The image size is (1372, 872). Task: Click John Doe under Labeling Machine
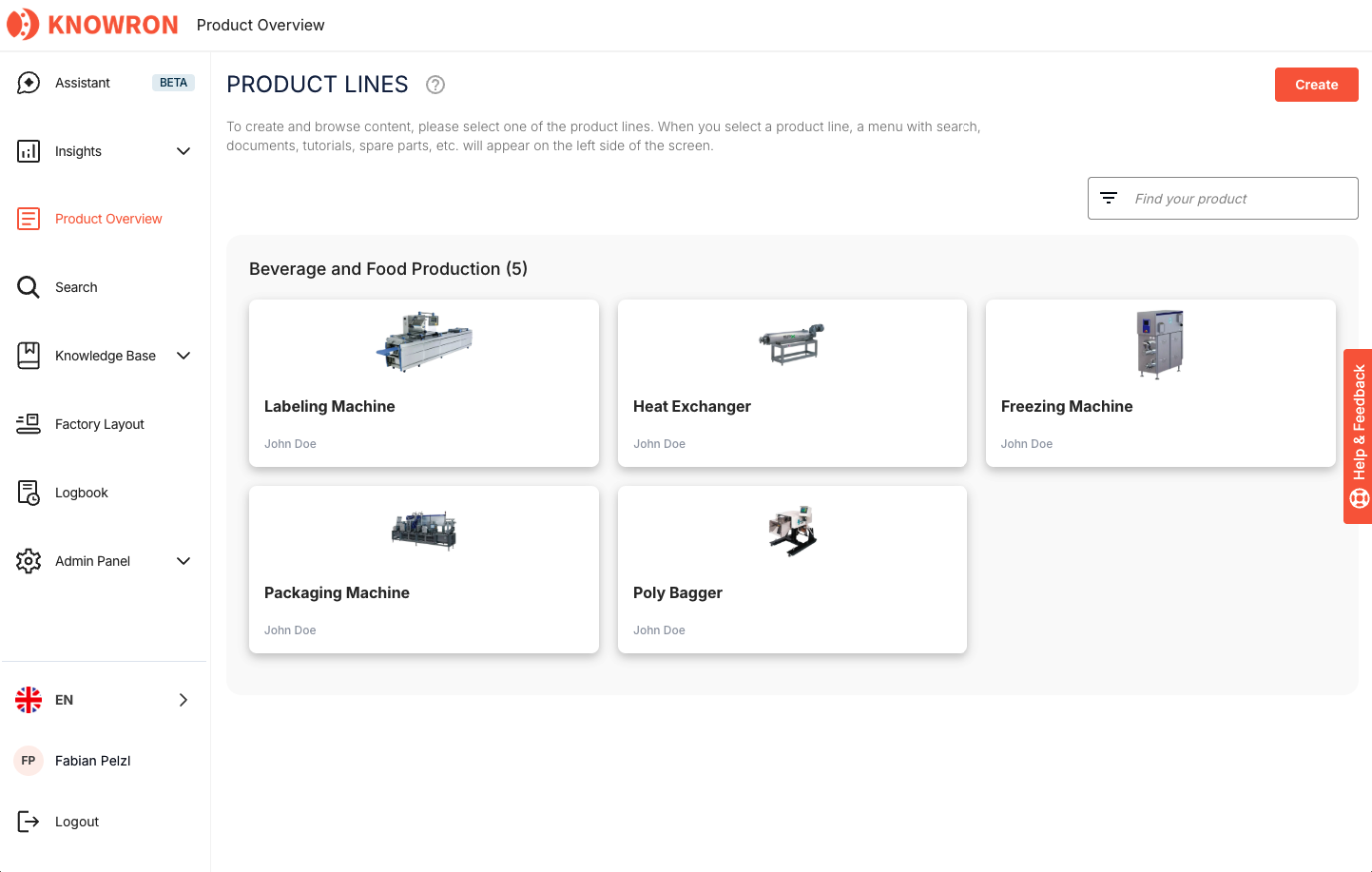pos(290,444)
